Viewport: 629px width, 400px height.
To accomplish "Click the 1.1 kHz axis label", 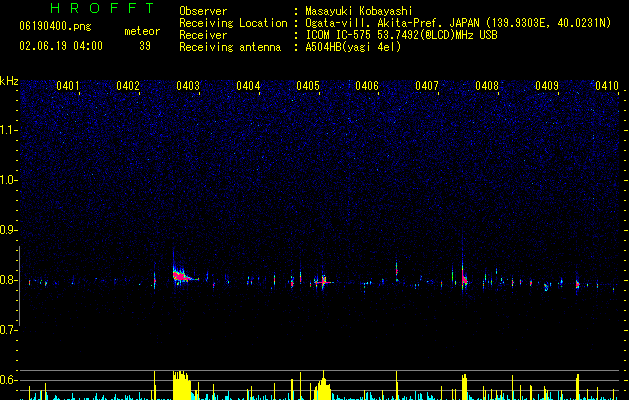I will pos(8,130).
